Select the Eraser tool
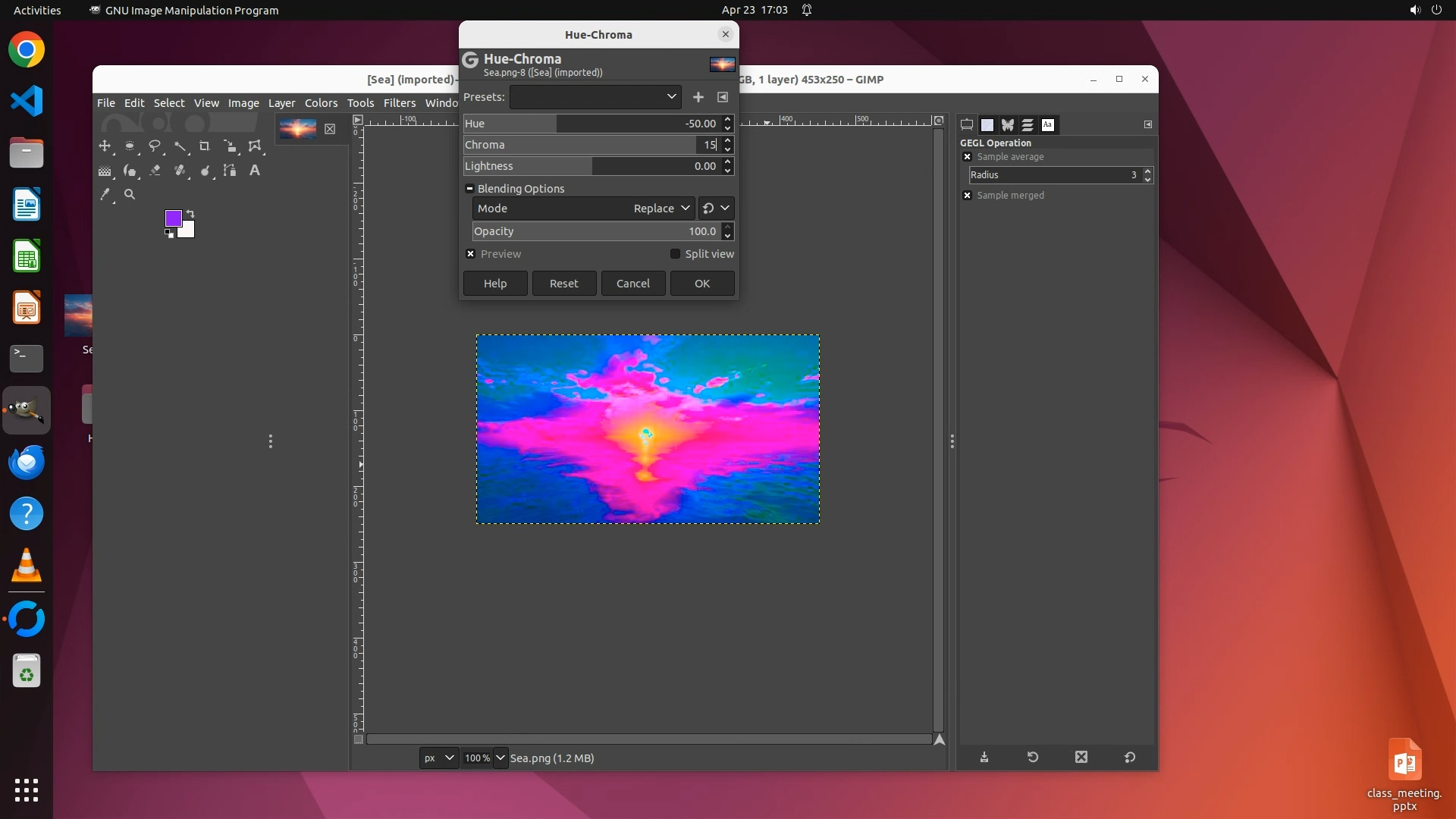The image size is (1456, 819). 155,171
